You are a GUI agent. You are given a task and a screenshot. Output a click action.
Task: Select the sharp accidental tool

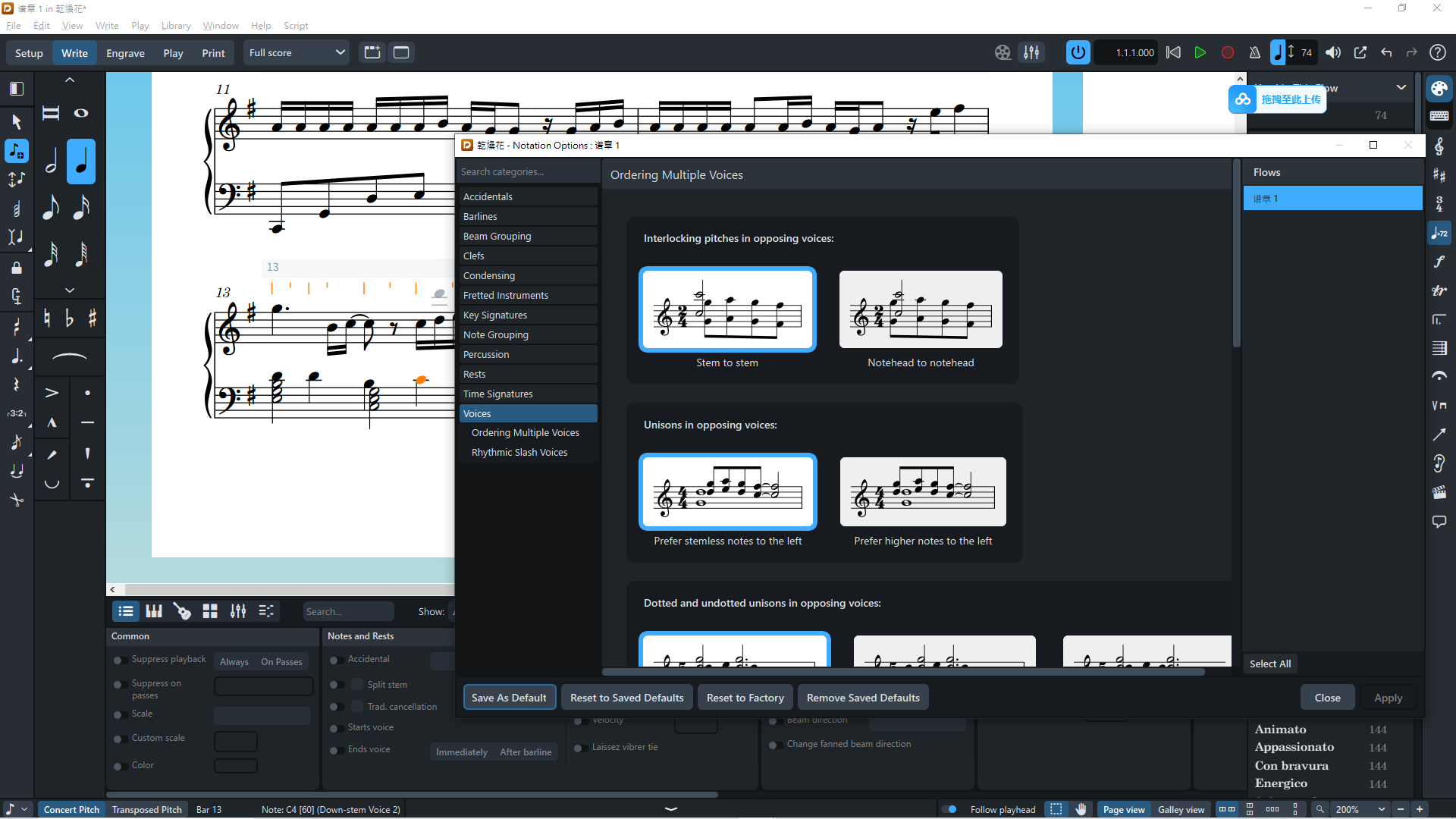point(93,318)
